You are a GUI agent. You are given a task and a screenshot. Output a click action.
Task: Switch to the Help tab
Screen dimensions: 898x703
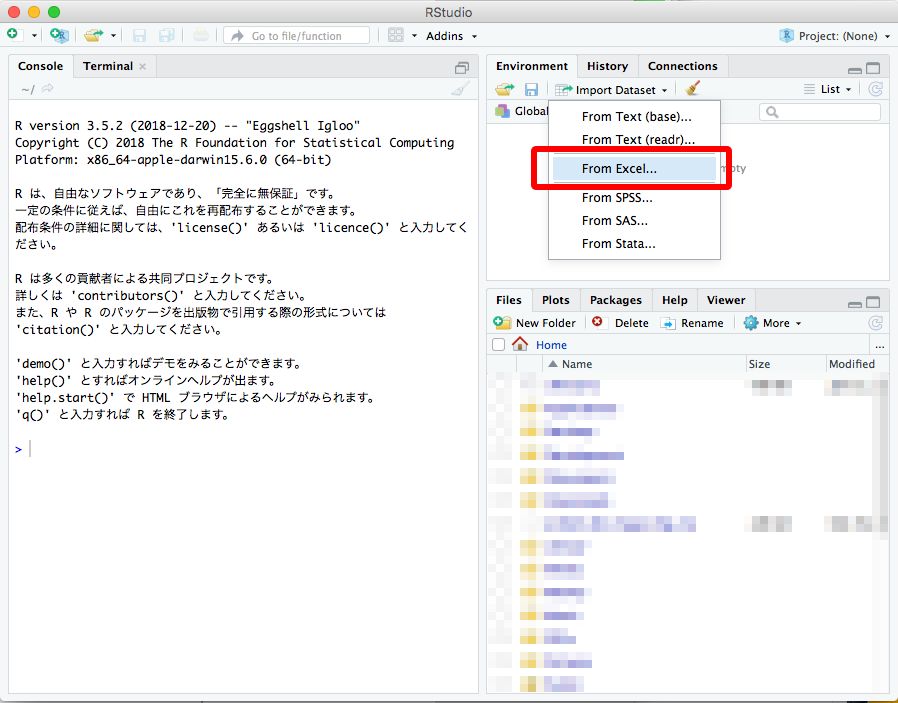[x=675, y=300]
